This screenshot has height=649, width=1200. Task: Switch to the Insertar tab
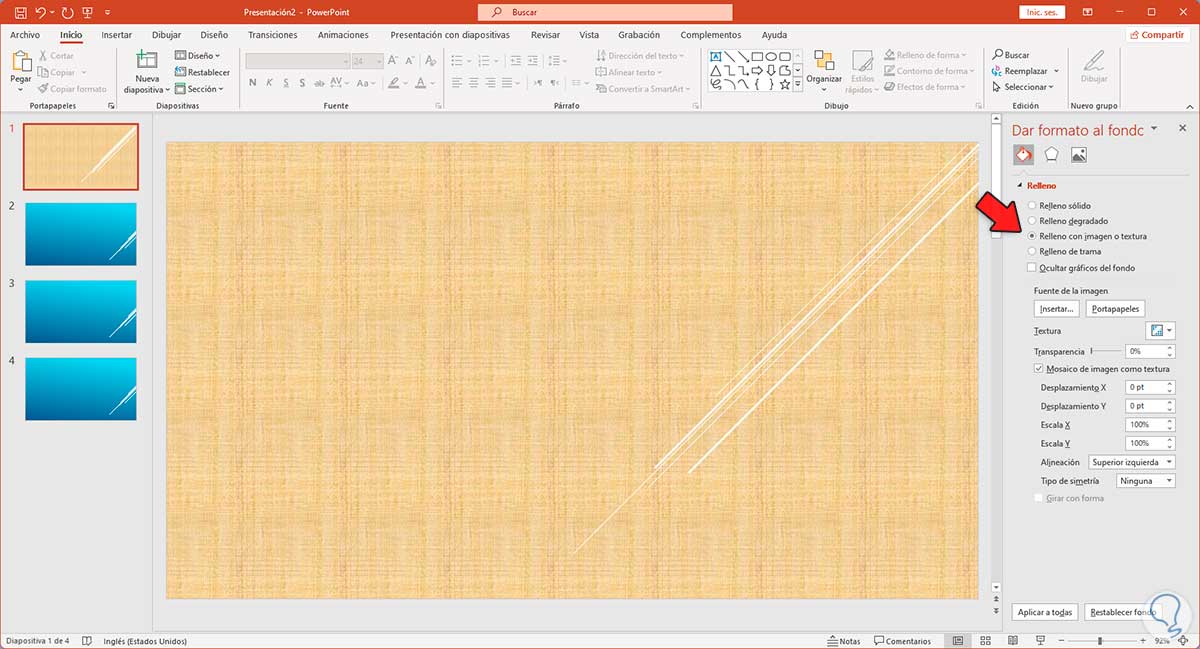(116, 35)
